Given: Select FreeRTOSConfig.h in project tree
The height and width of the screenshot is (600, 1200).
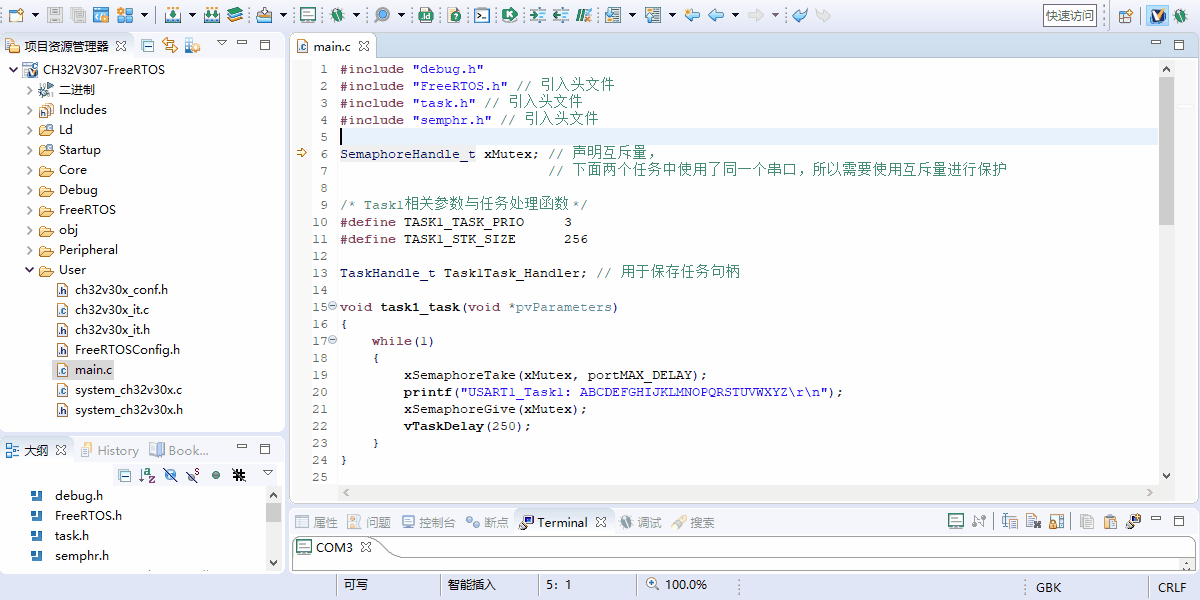Looking at the screenshot, I should [127, 350].
